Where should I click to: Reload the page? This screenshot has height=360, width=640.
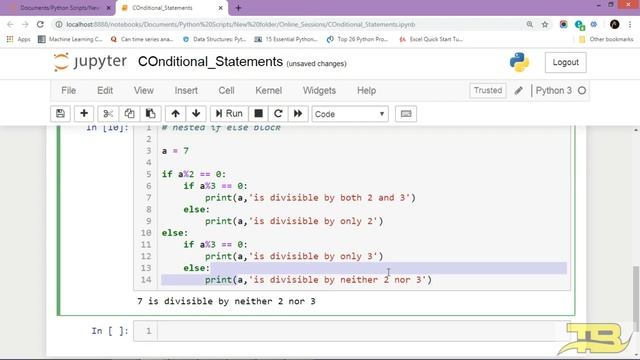click(x=40, y=24)
